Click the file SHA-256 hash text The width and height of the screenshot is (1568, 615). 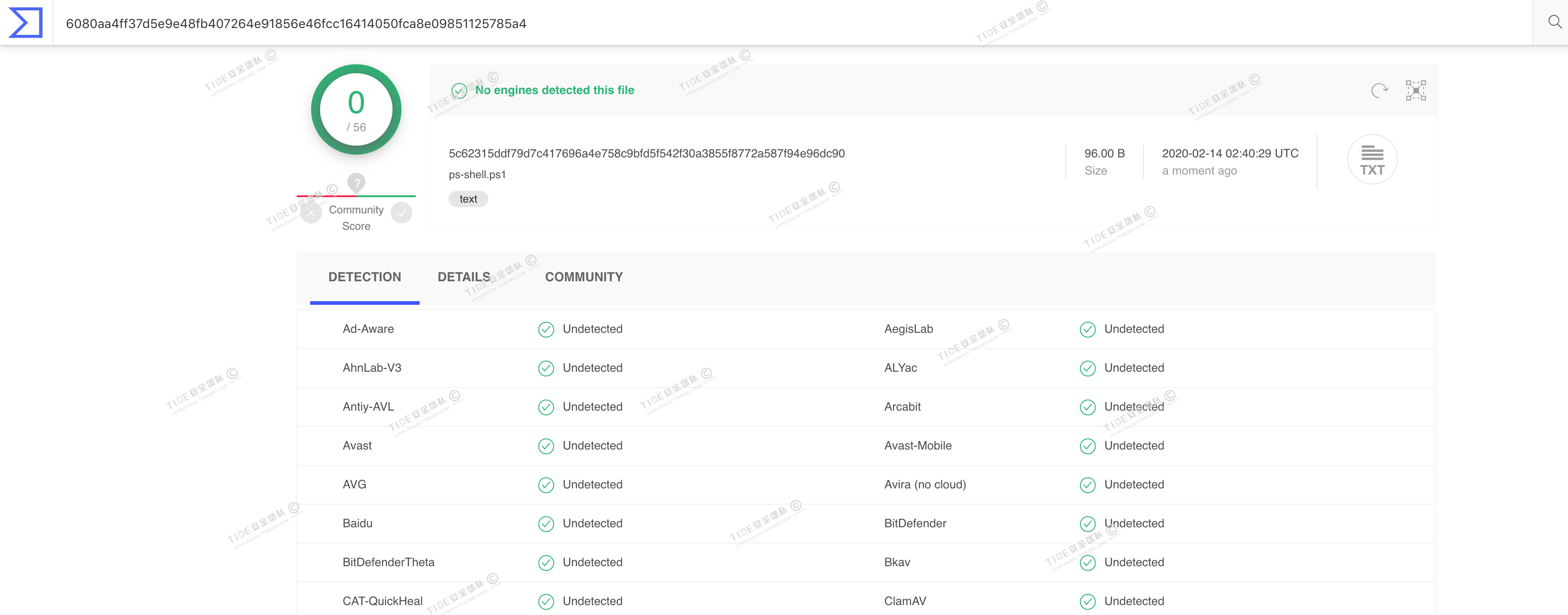pos(646,153)
